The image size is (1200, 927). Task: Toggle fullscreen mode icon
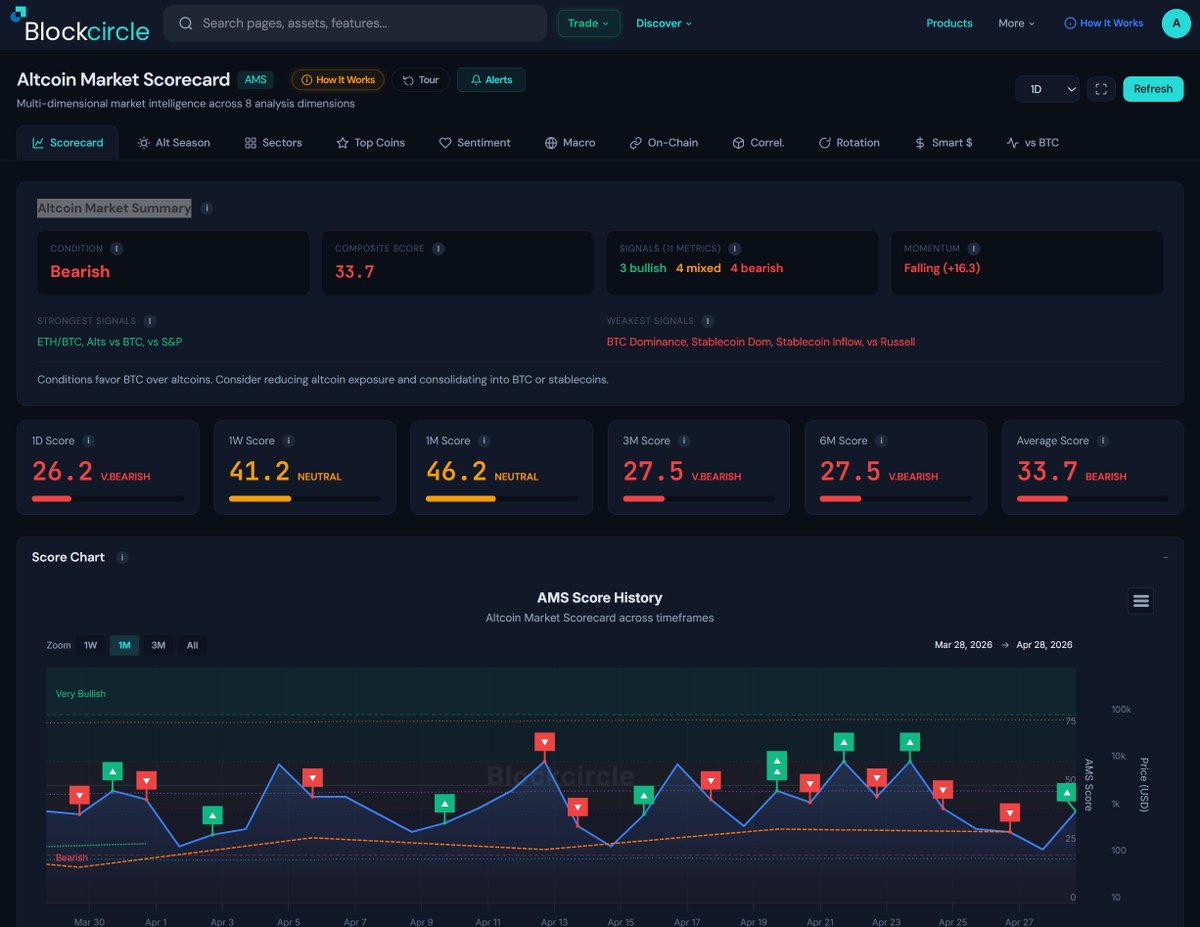tap(1101, 89)
